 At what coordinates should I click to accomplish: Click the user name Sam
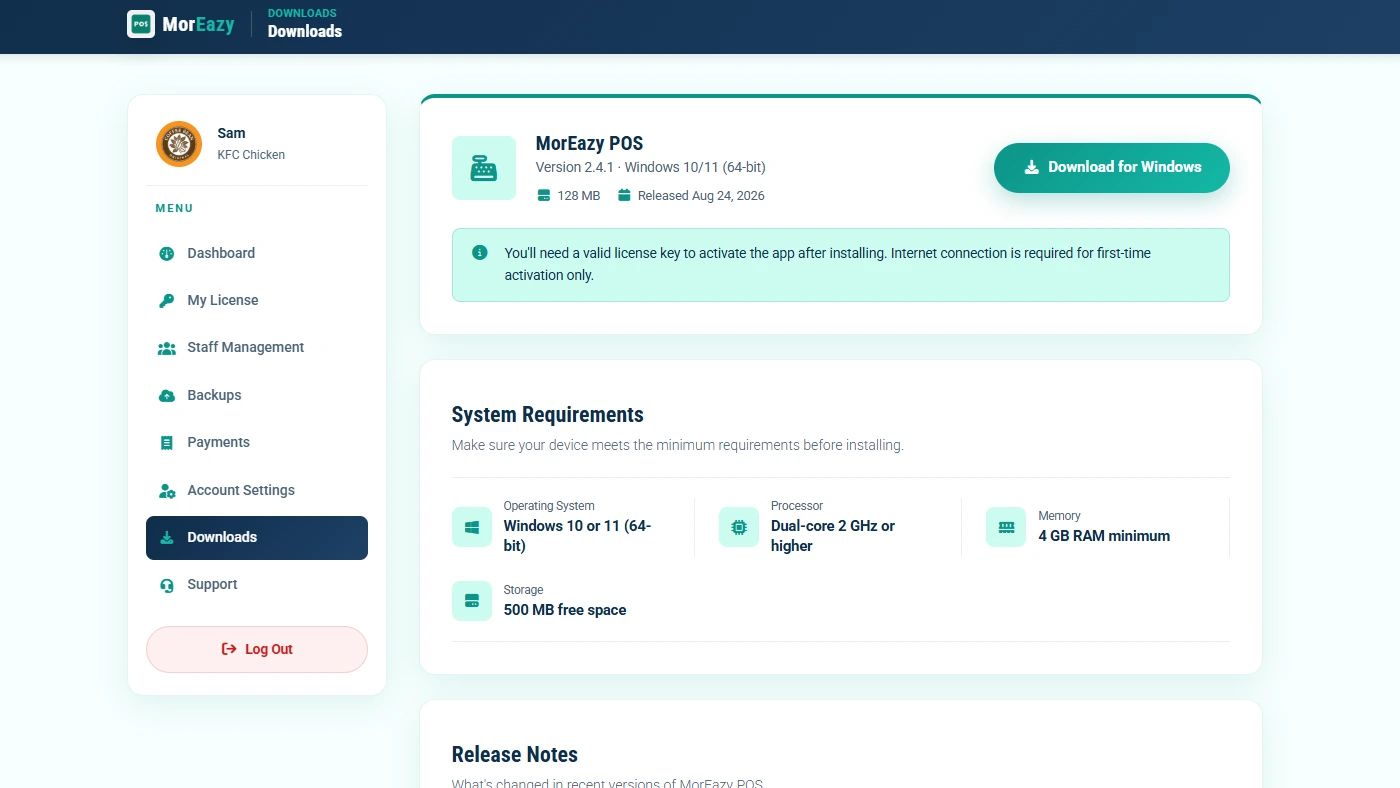231,133
